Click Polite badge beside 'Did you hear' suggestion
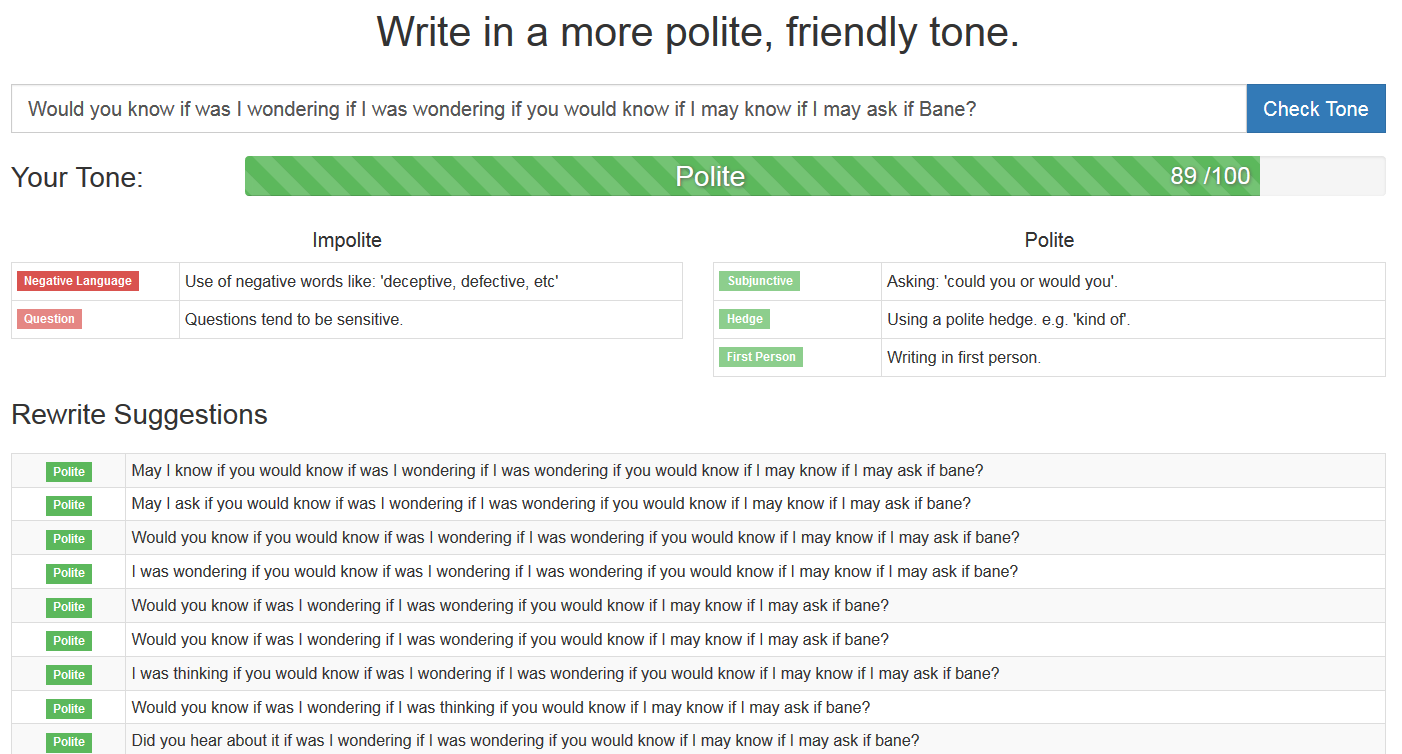1402x754 pixels. point(69,742)
